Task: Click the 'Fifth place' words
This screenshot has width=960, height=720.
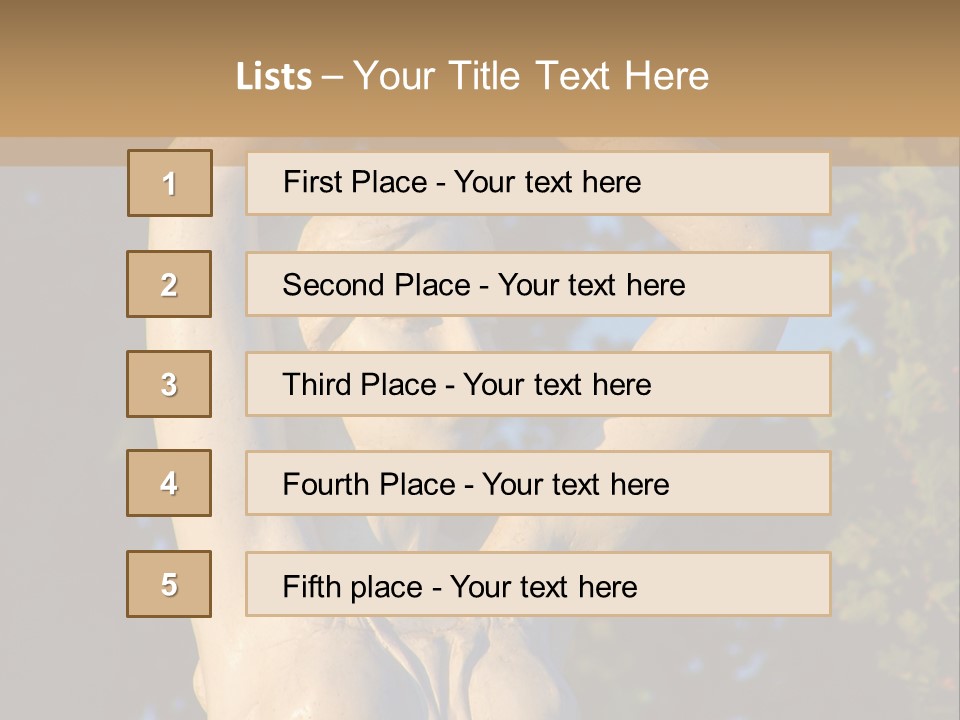Action: pyautogui.click(x=352, y=586)
